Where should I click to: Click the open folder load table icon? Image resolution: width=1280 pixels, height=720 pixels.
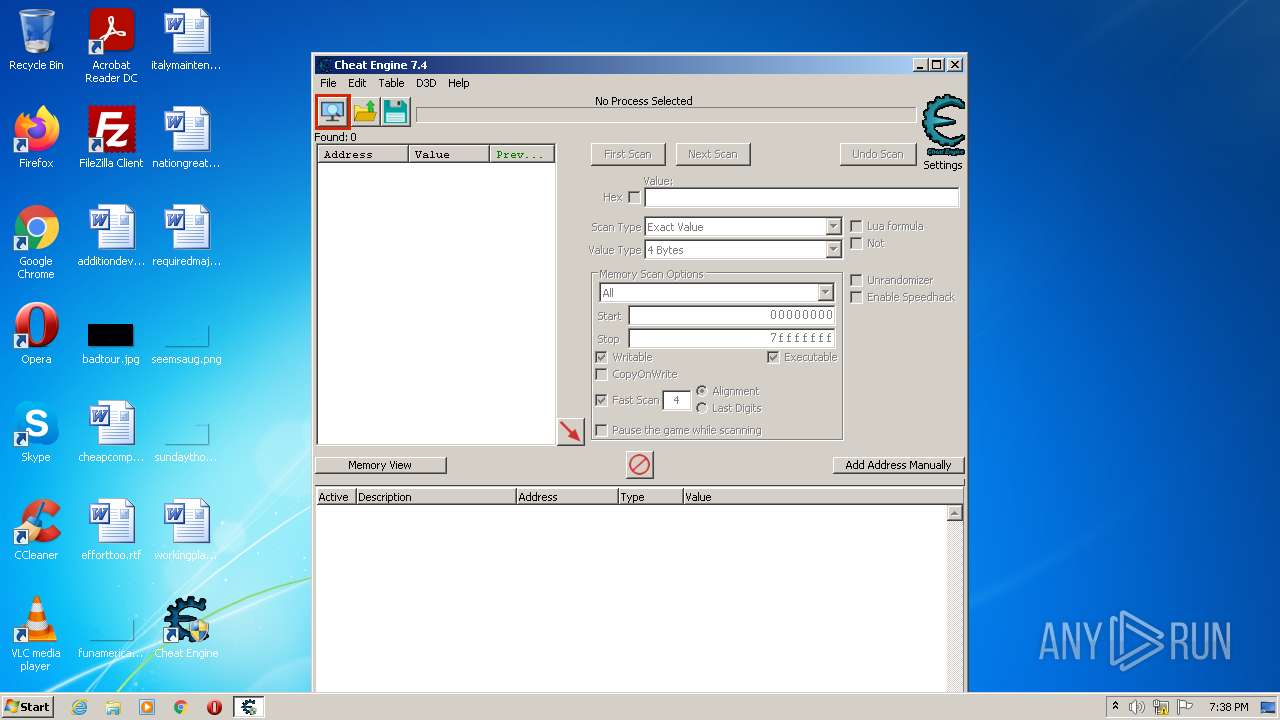(365, 111)
